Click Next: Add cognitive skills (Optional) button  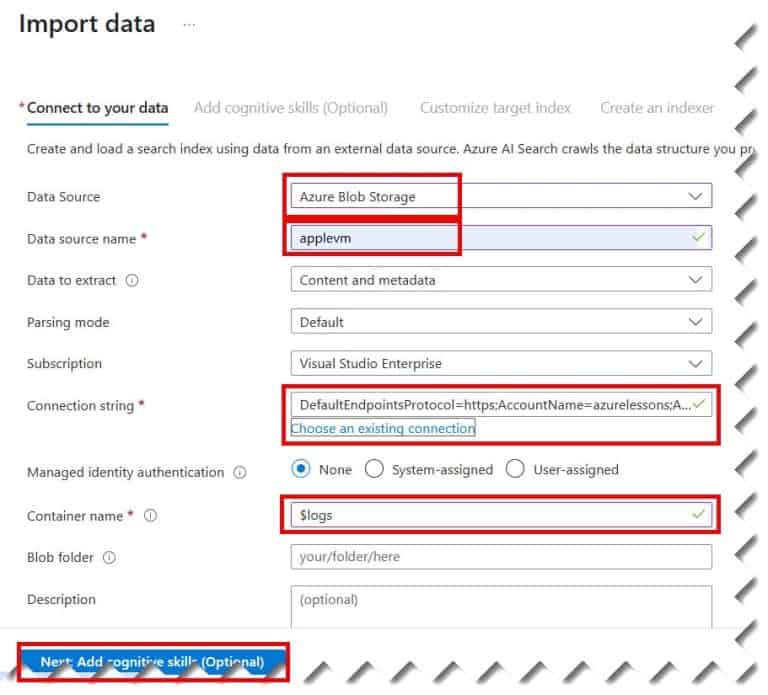tap(152, 662)
